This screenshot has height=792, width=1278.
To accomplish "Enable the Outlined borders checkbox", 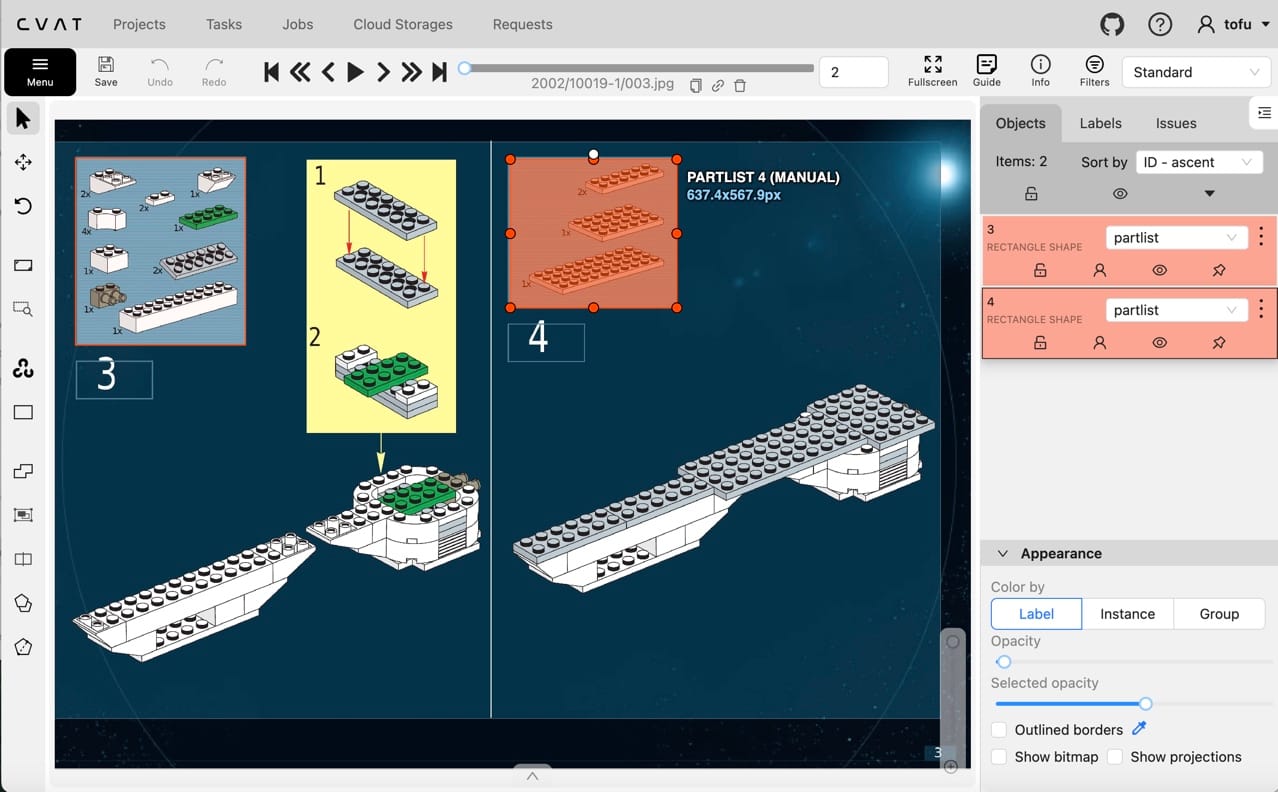I will [999, 730].
